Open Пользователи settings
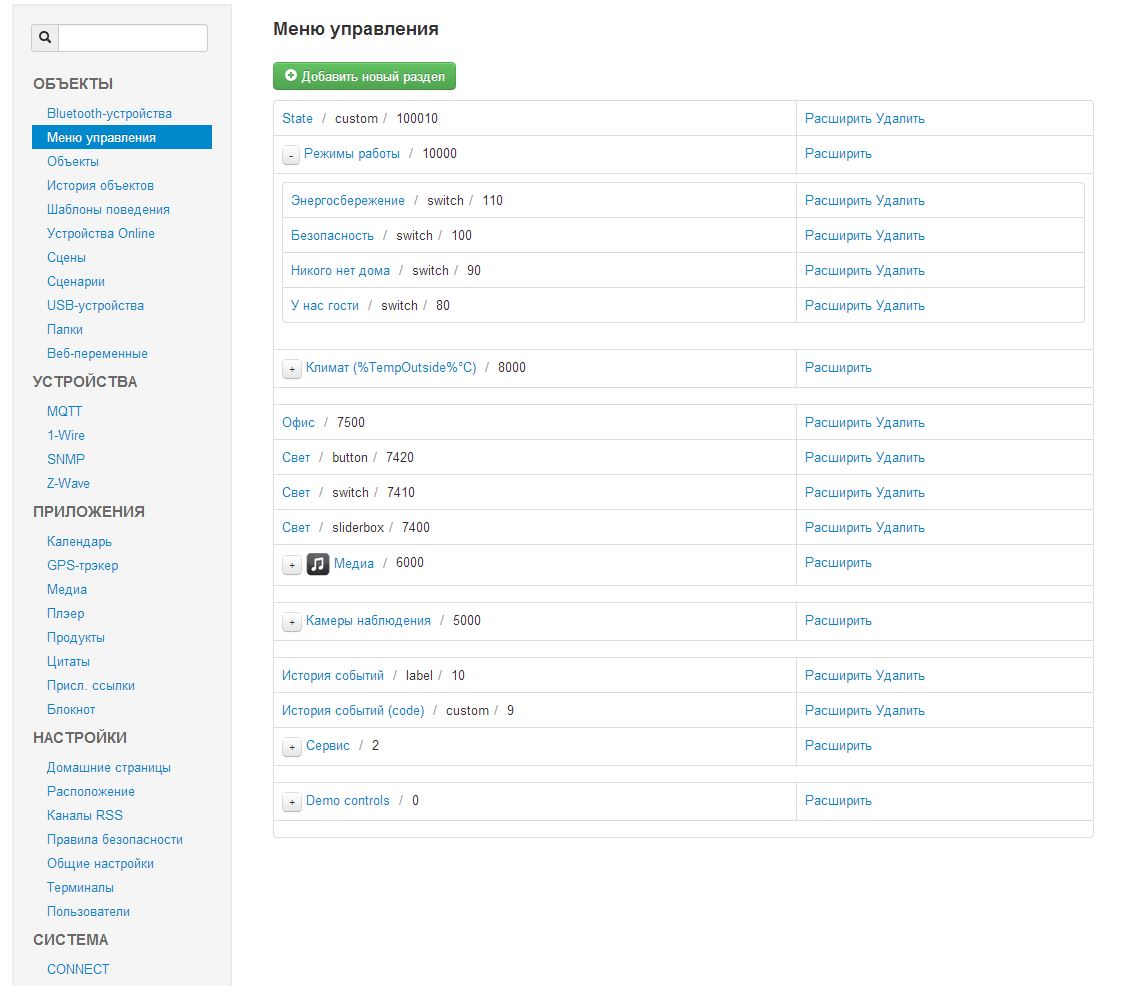Image resolution: width=1122 pixels, height=986 pixels. (89, 912)
